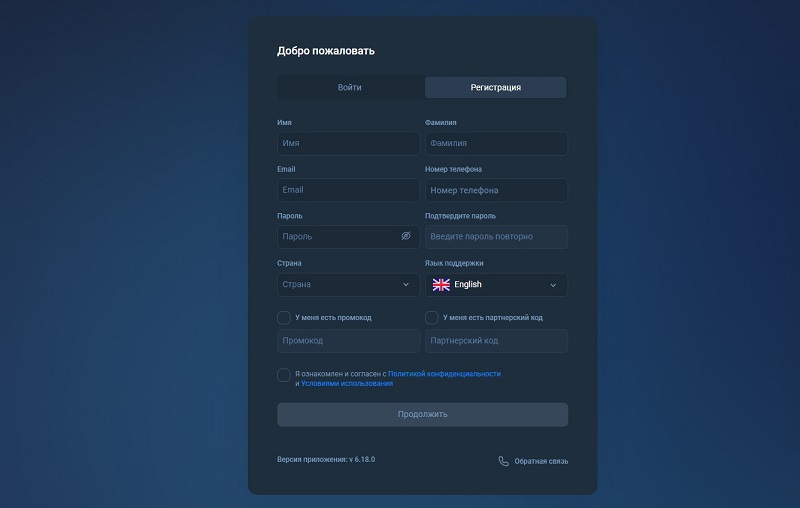
Task: Enable the У меня есть промокод checkbox
Action: (284, 318)
